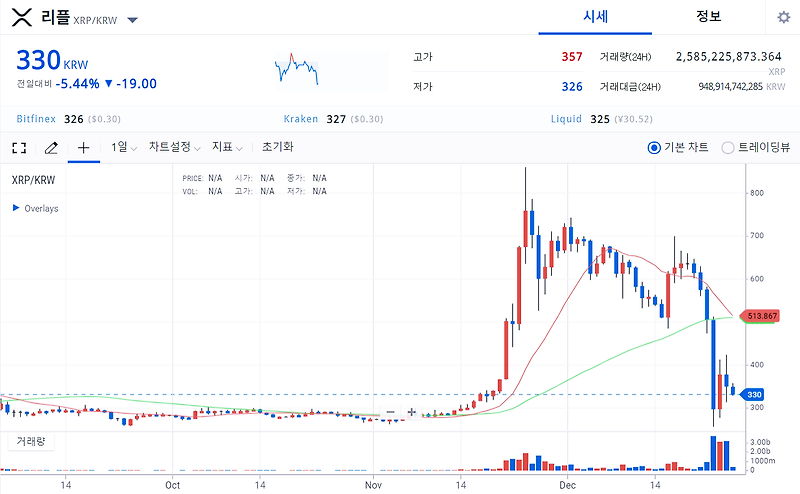This screenshot has height=494, width=800.
Task: Open the 1일 interval dropdown
Action: [x=124, y=147]
